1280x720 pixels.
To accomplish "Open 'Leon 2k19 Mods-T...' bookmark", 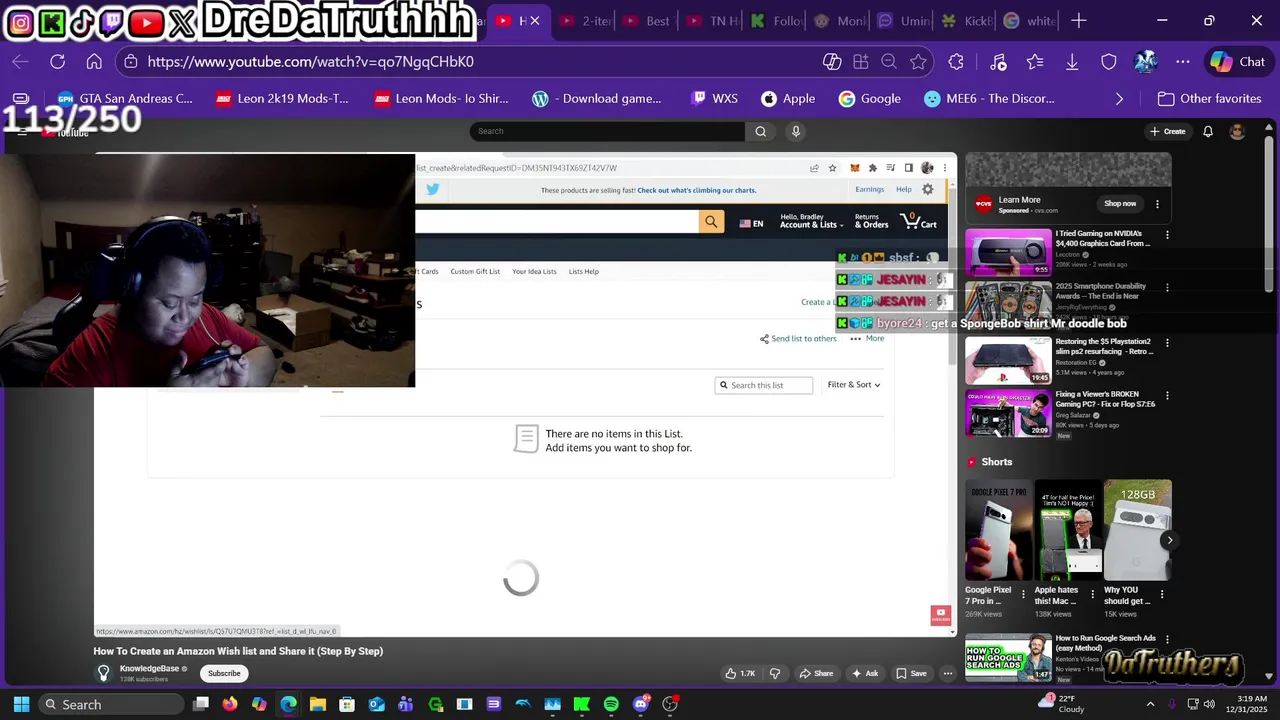I will (x=282, y=98).
